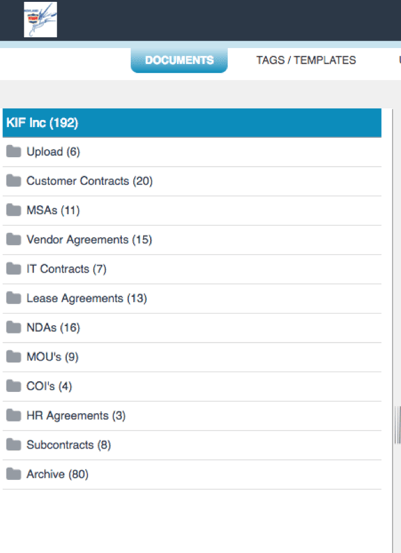This screenshot has height=553, width=401.
Task: Click the company logo in header
Action: pos(40,19)
